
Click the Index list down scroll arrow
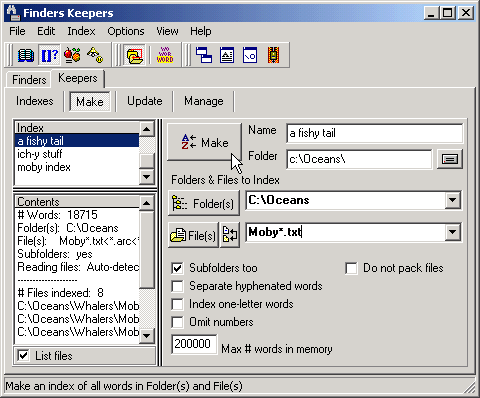tap(146, 177)
